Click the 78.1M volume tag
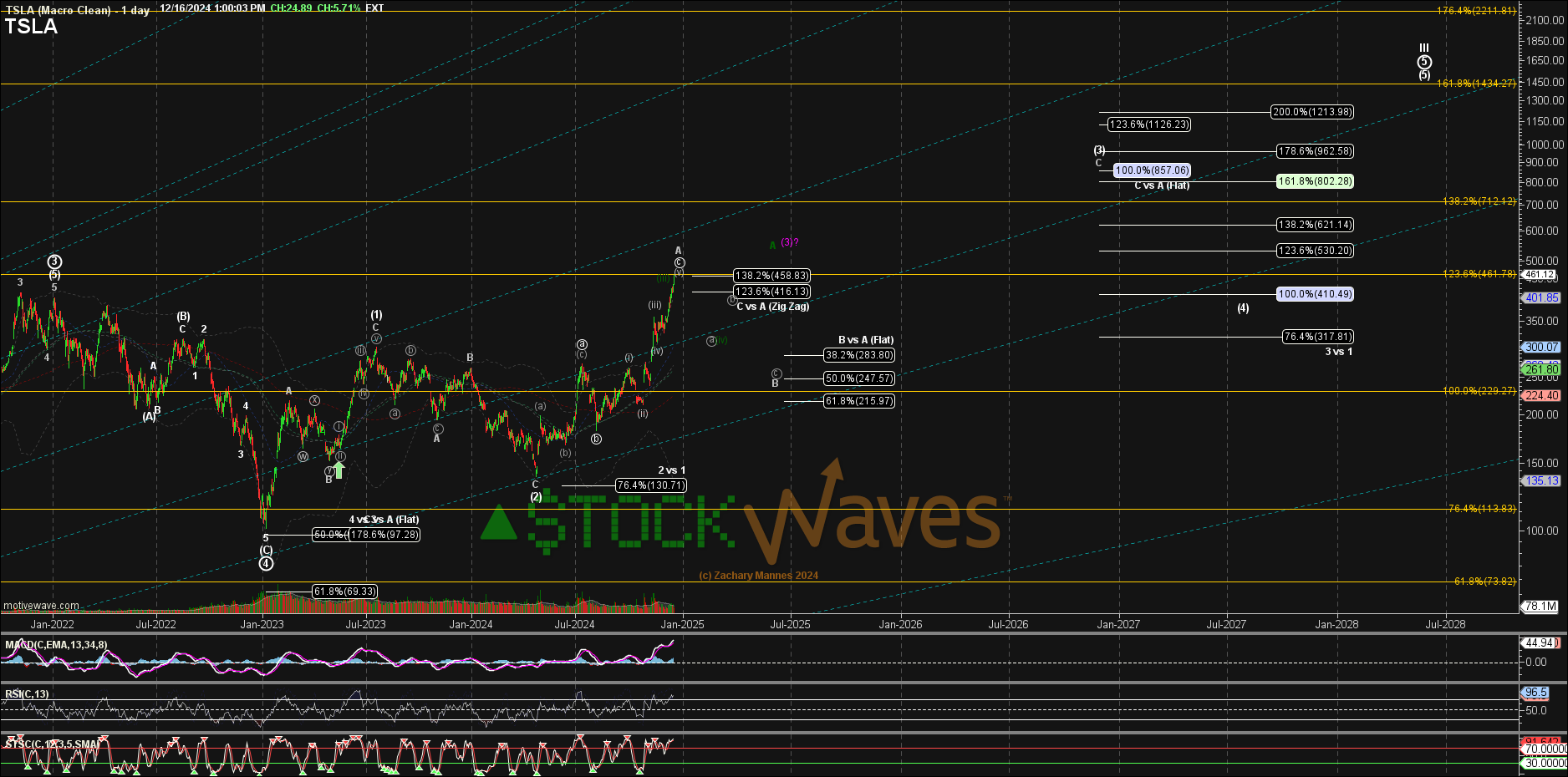Screen dimensions: 1568x777 [x=1540, y=607]
